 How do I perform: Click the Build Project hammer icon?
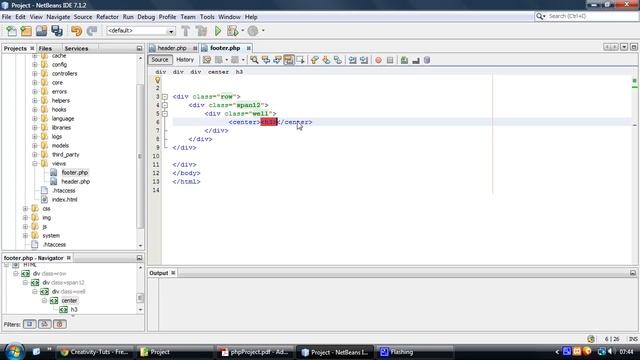[x=186, y=31]
